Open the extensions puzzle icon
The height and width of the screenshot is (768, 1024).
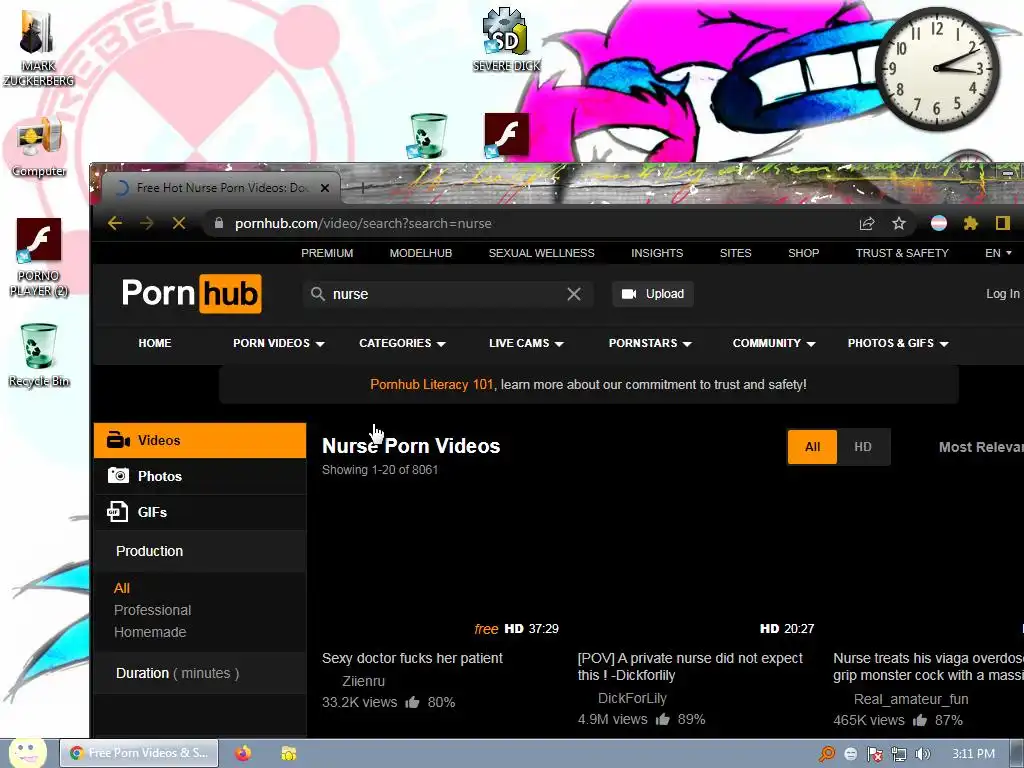point(971,223)
